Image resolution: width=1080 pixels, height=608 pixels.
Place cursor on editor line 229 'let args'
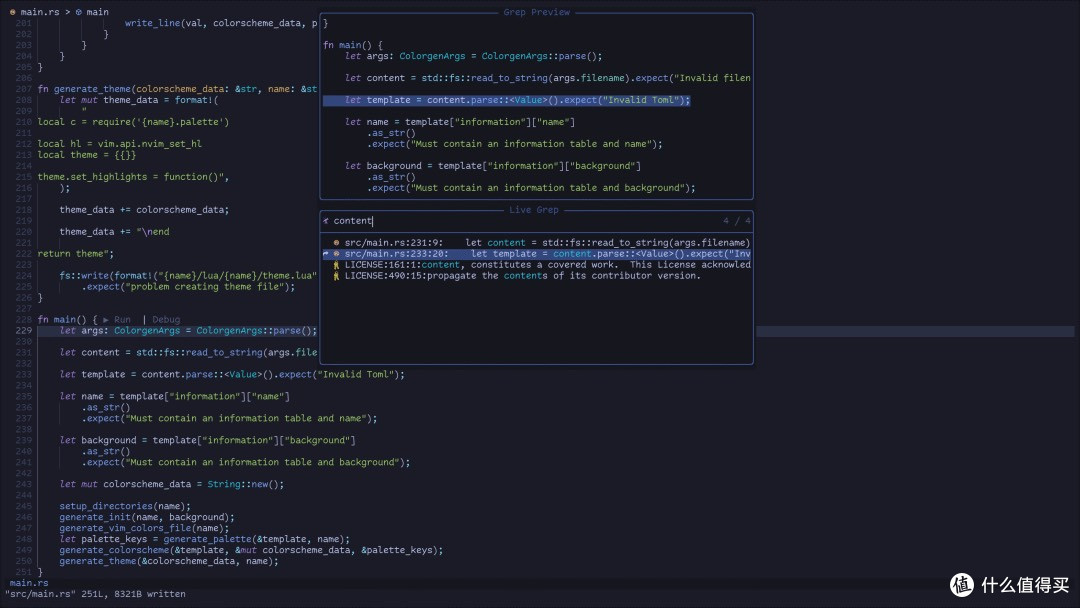click(x=188, y=331)
